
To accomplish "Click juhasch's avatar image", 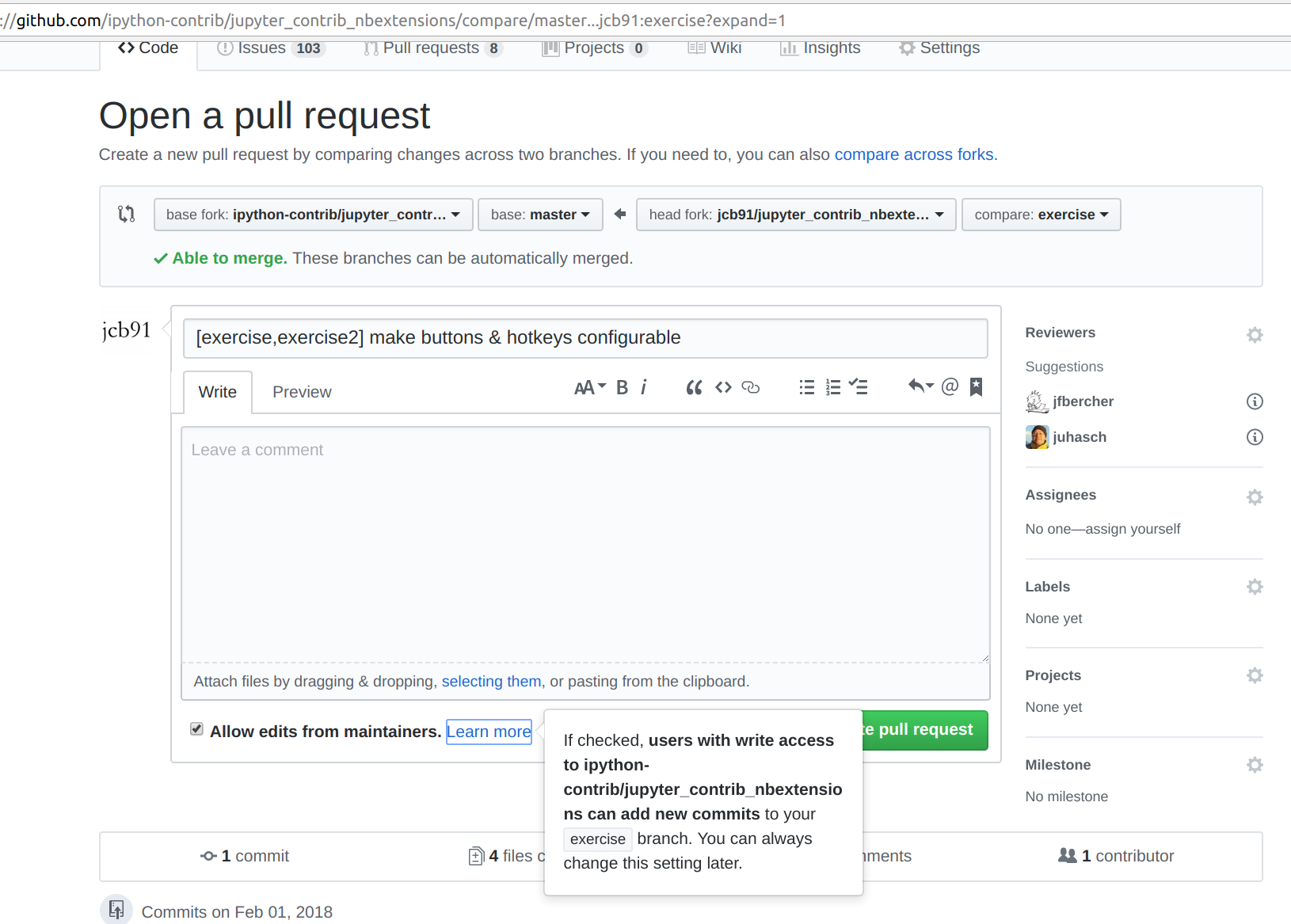I will click(x=1037, y=437).
